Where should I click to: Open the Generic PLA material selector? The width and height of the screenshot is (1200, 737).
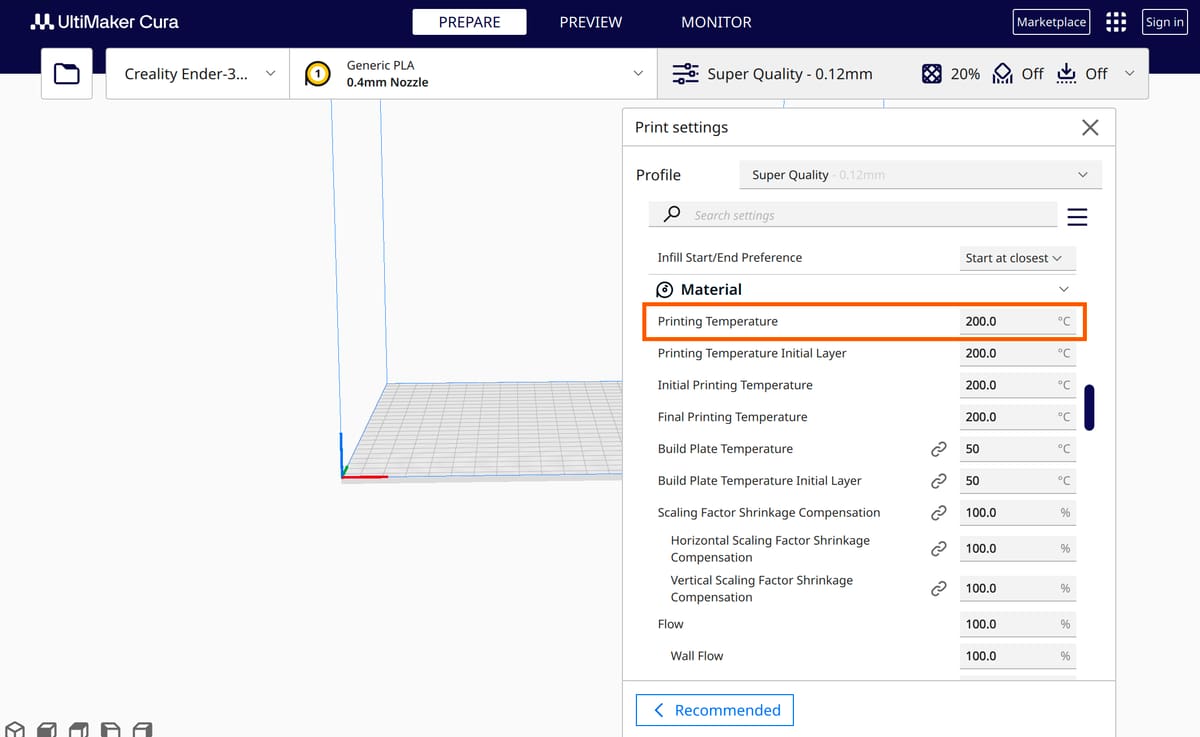click(473, 74)
